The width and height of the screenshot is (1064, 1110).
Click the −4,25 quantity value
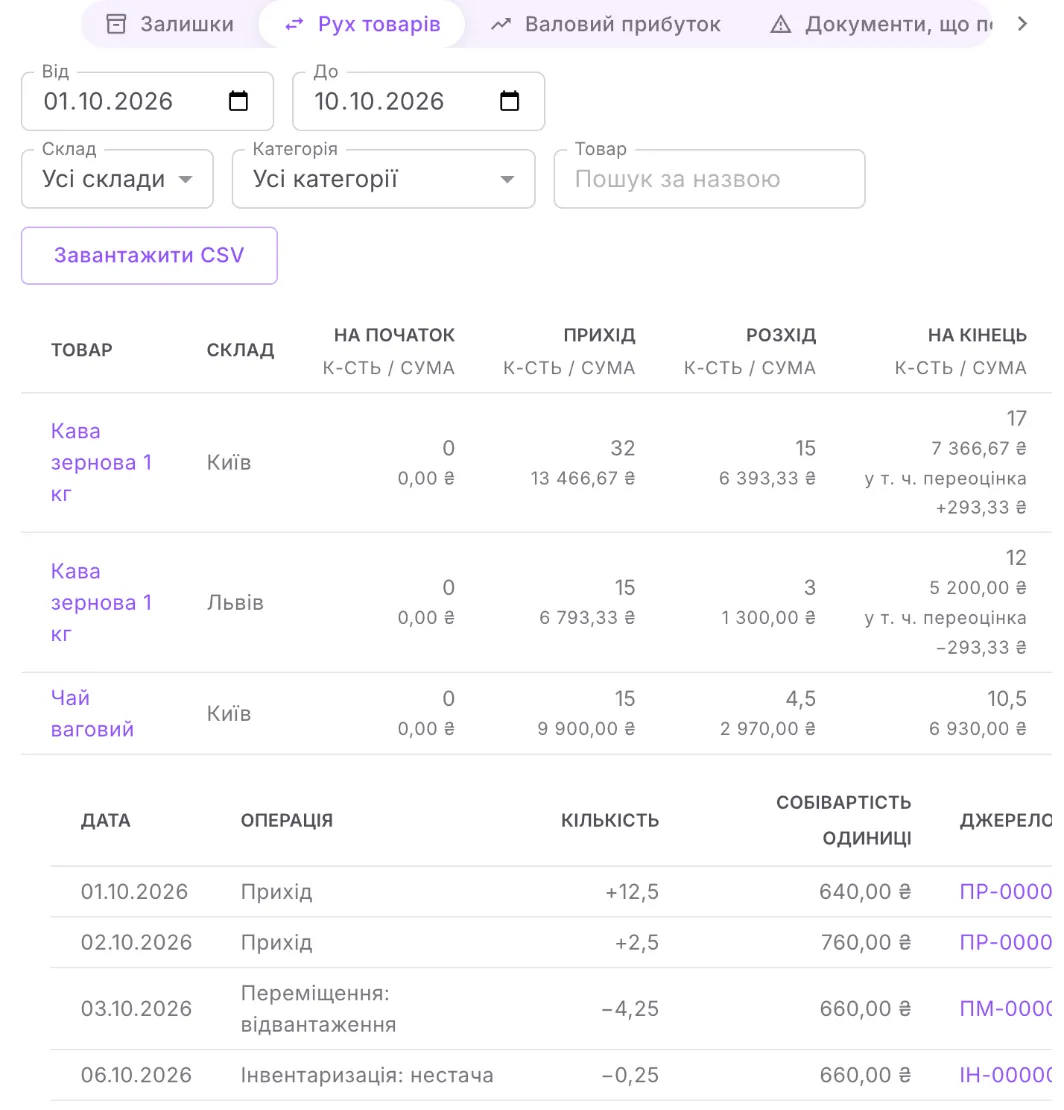pos(630,1008)
